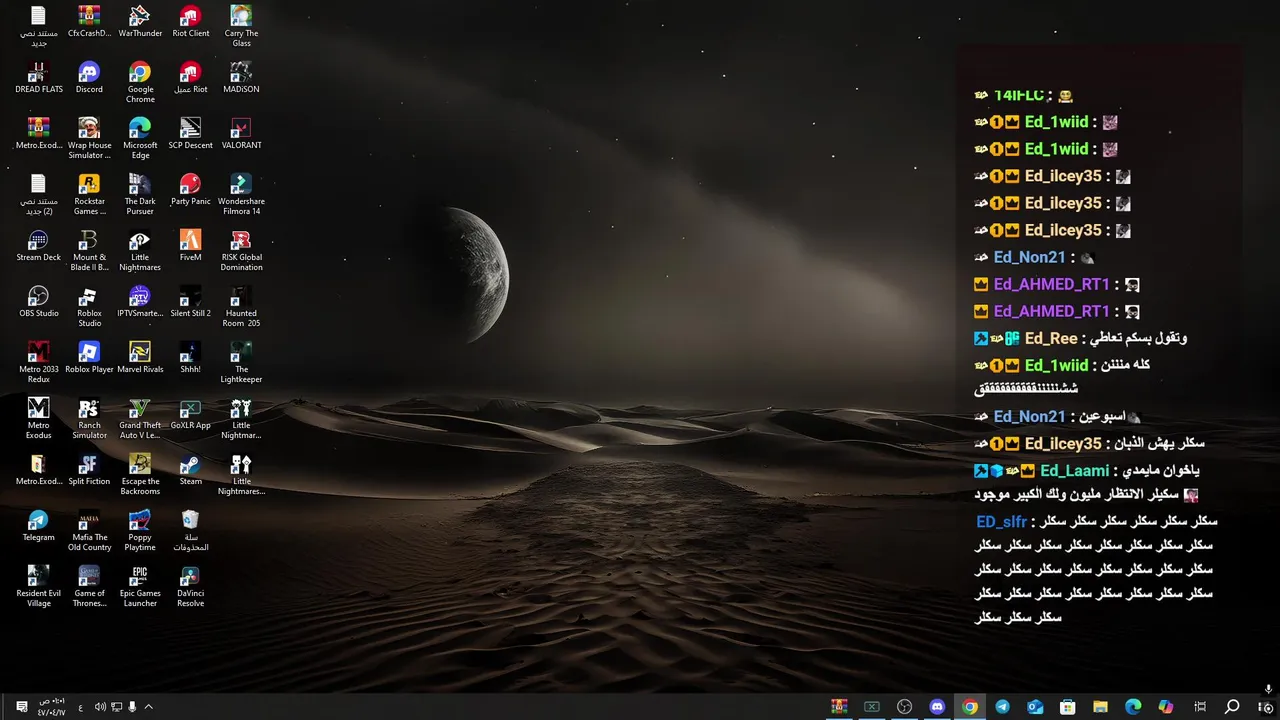Screen dimensions: 1280x720
Task: Launch the FiveM desktop shortcut
Action: [x=190, y=246]
